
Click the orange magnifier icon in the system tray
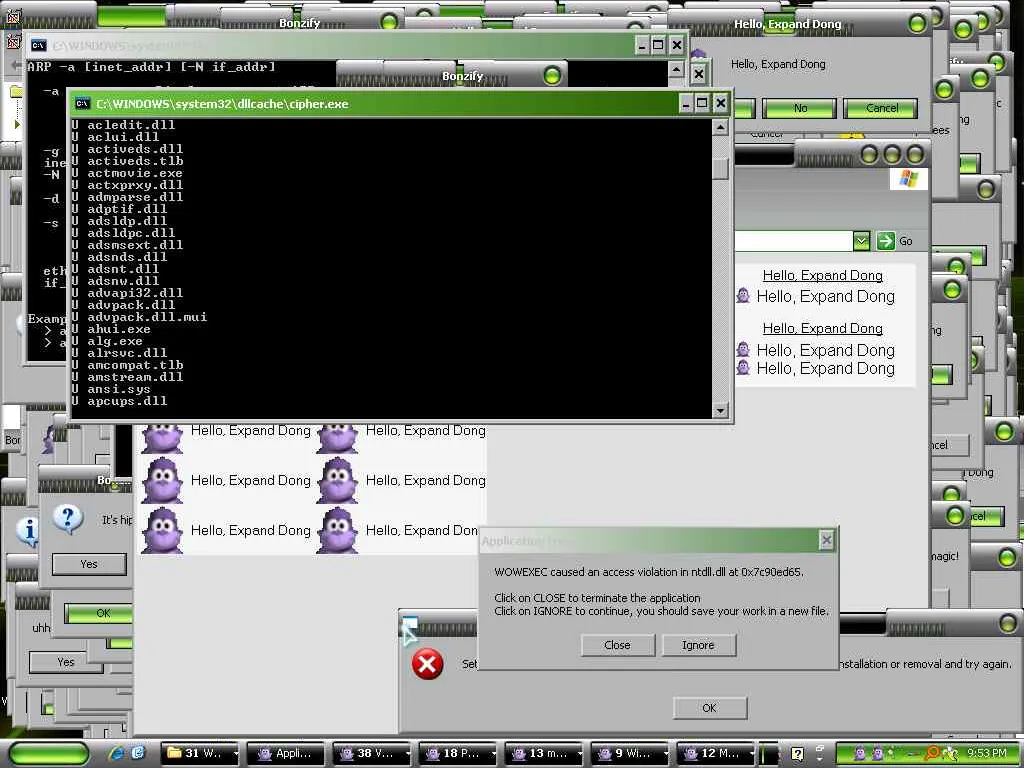932,754
